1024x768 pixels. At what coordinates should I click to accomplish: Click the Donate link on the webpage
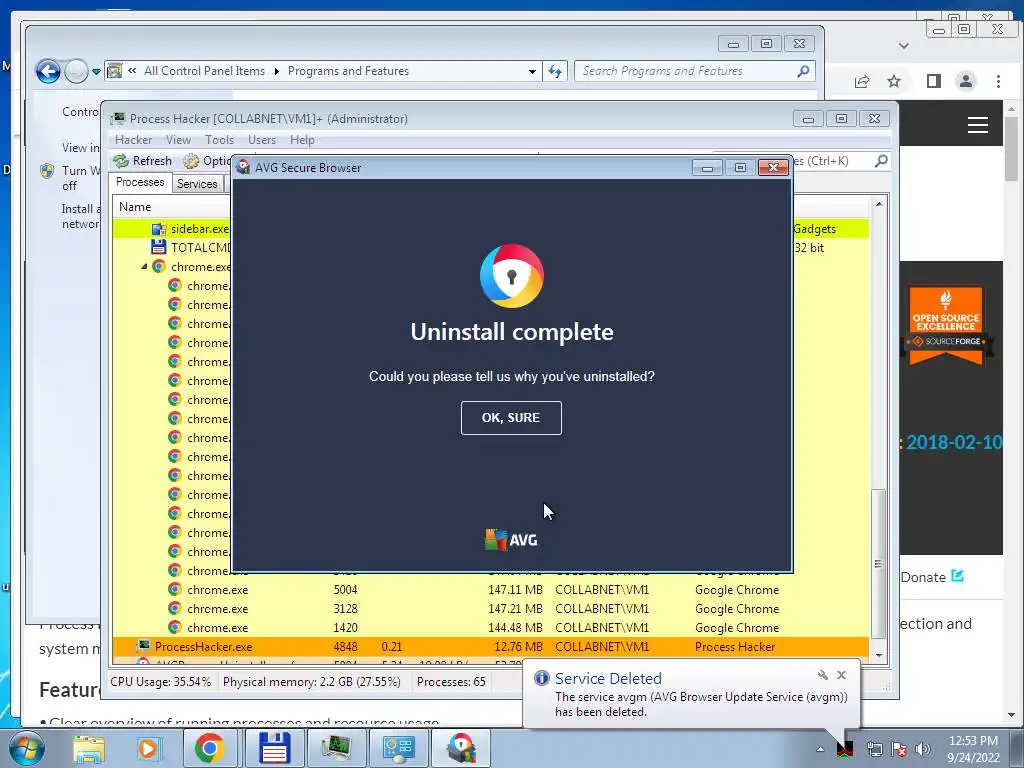932,577
